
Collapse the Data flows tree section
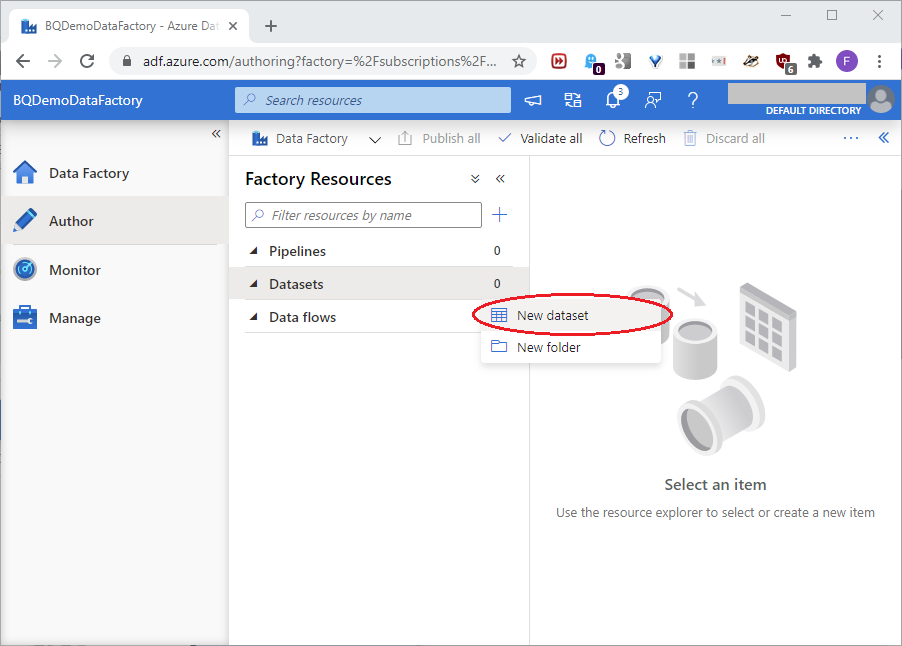click(x=254, y=317)
